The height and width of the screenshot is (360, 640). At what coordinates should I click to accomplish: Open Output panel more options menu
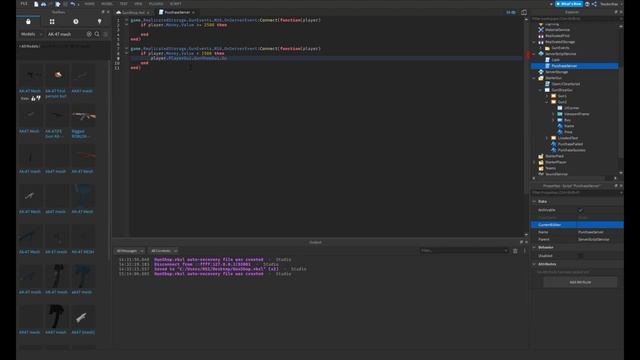click(x=524, y=251)
